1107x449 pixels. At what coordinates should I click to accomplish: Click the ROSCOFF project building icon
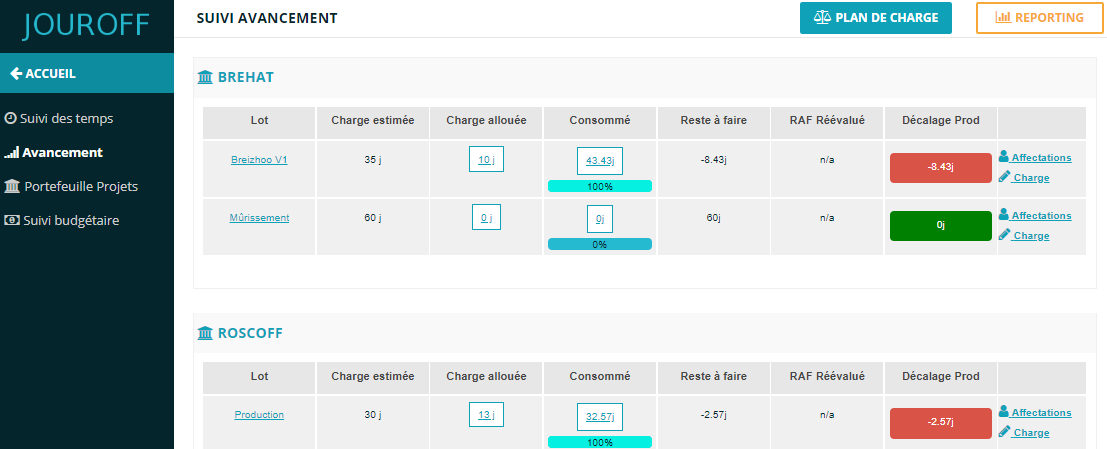[x=205, y=333]
